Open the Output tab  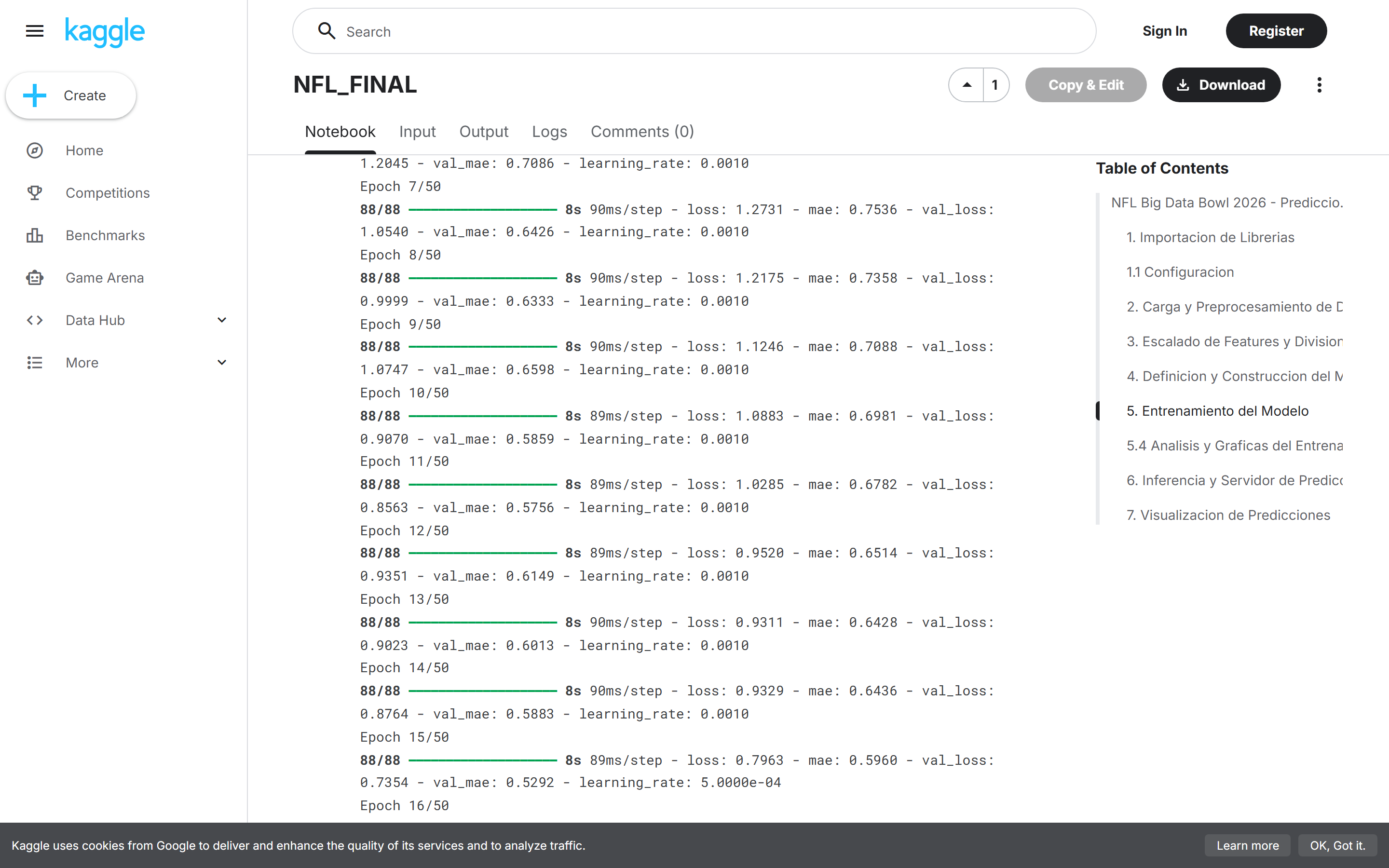tap(483, 132)
